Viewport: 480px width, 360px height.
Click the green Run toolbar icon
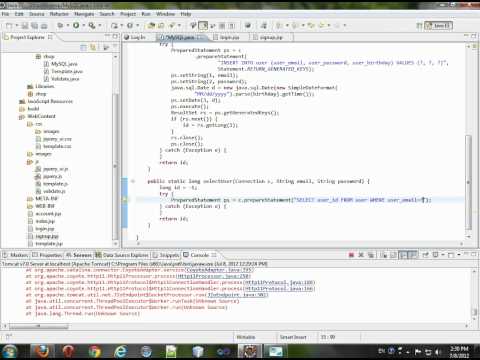pos(76,25)
